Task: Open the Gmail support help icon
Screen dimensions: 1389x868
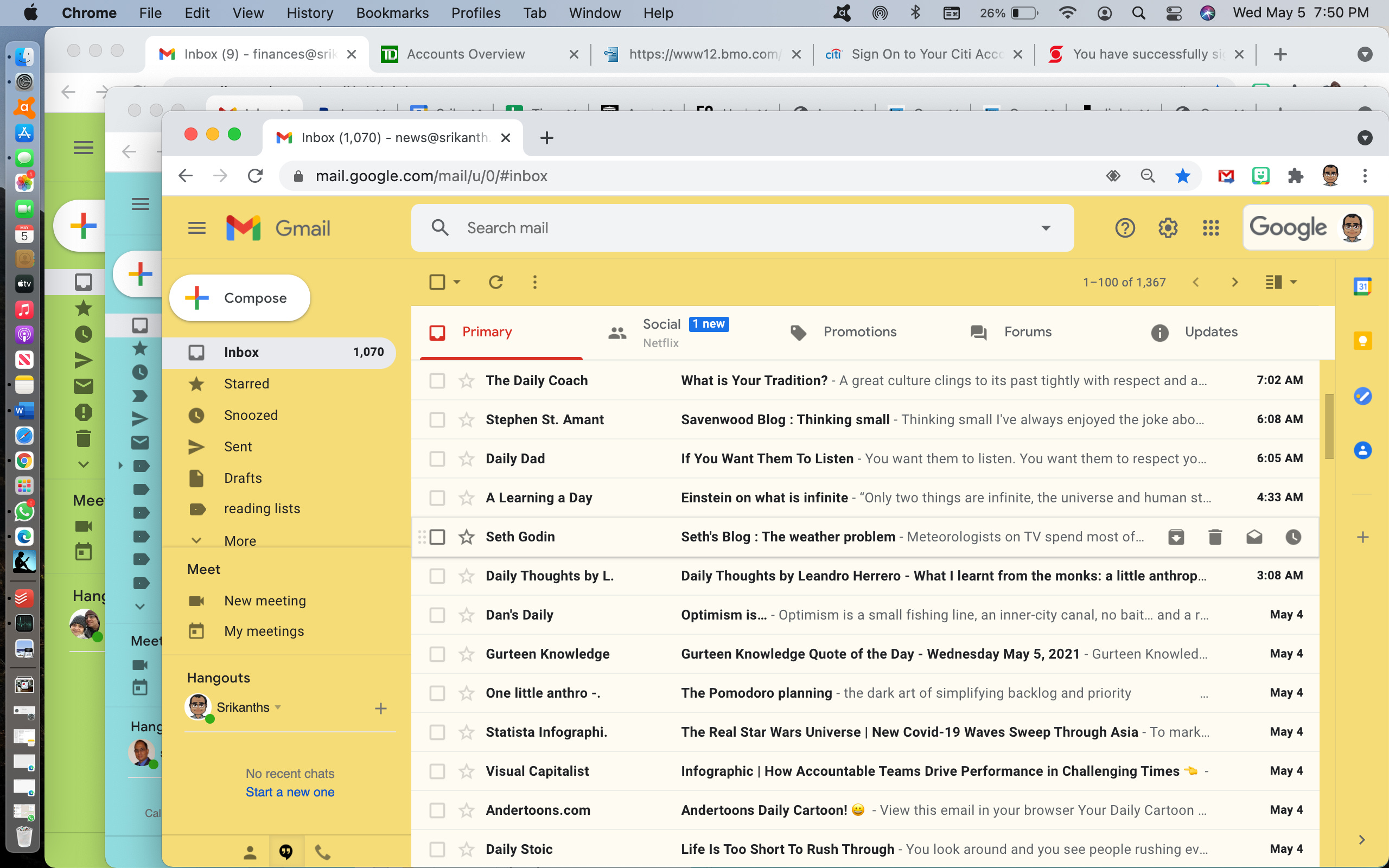Action: [1124, 228]
